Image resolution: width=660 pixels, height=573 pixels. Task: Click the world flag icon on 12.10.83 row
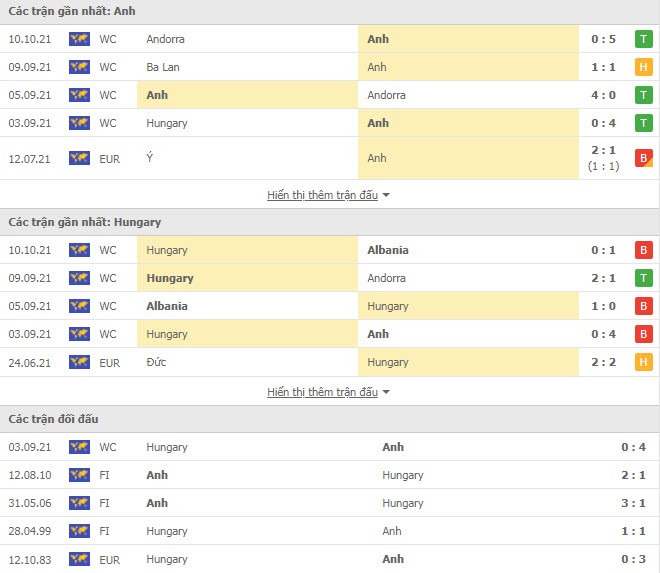coord(80,559)
